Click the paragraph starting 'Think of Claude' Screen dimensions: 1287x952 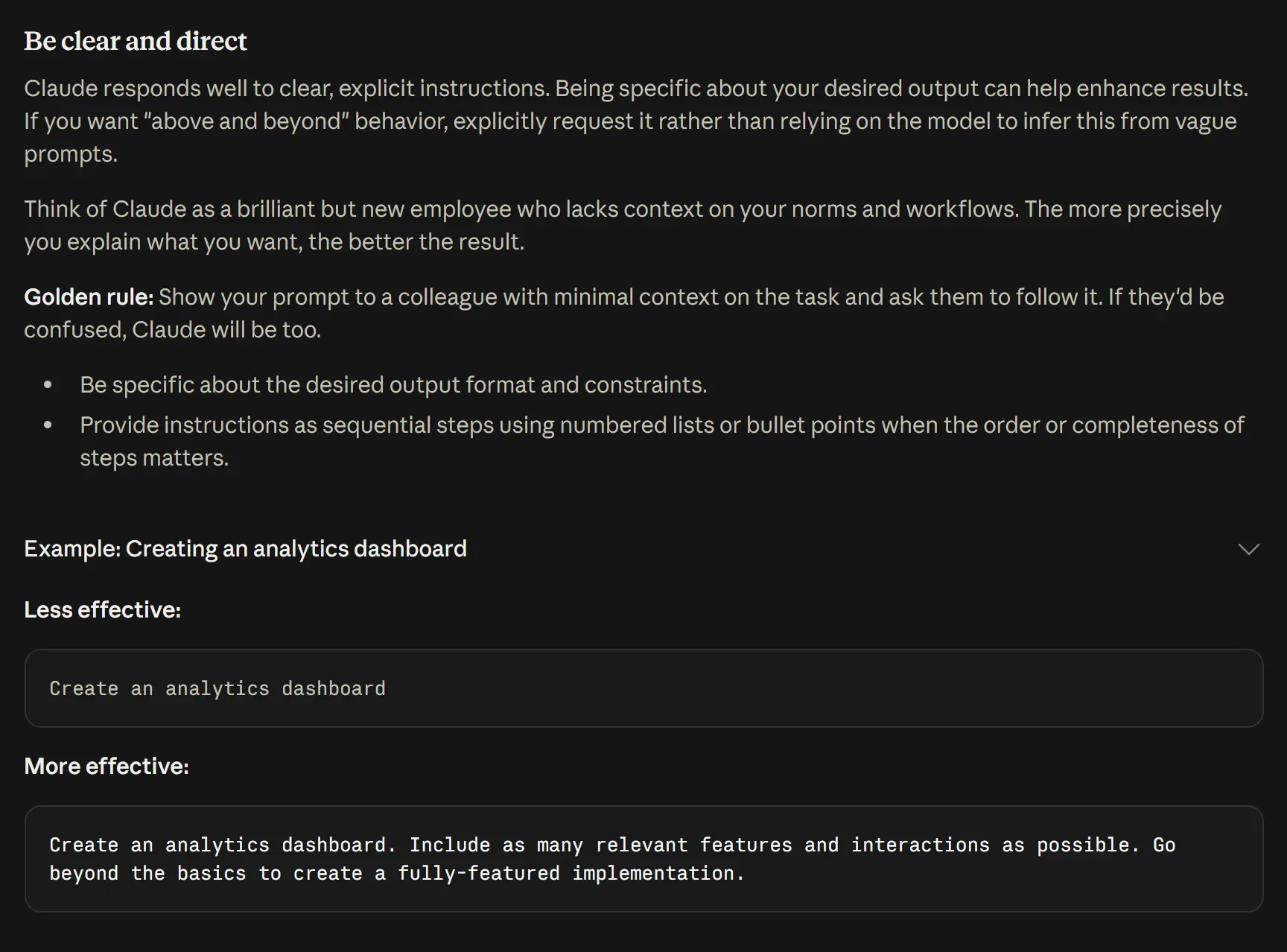[623, 226]
